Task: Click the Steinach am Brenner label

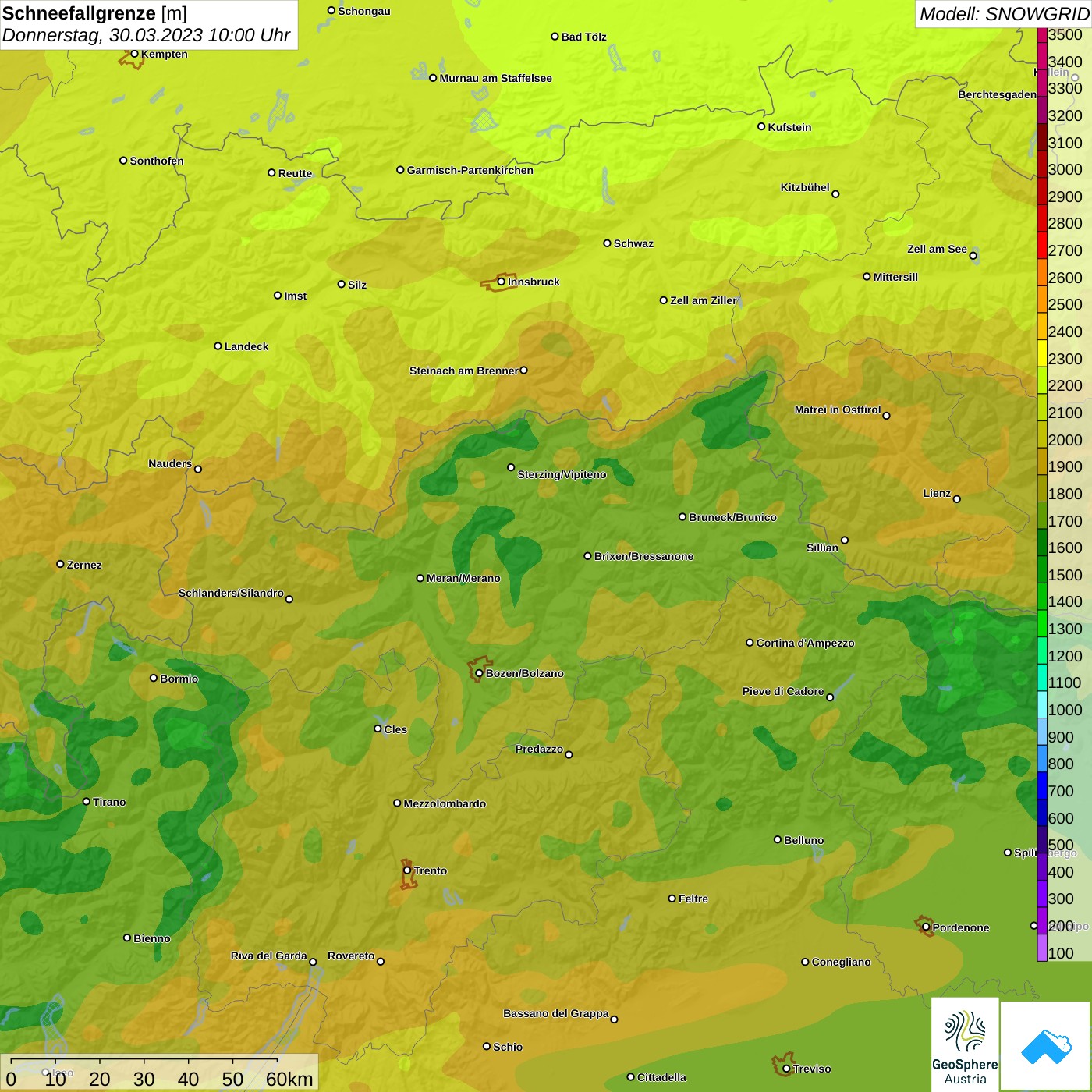Action: (x=463, y=370)
